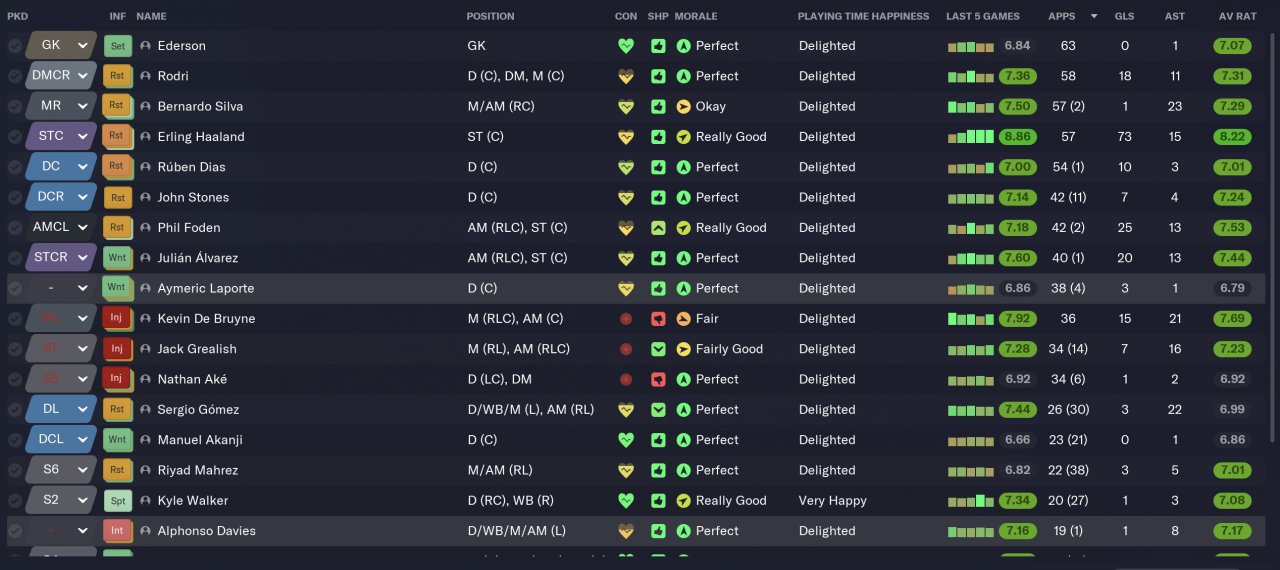Click Julián Álvarez's Wnt wanted badge
Viewport: 1280px width, 570px height.
click(x=117, y=258)
